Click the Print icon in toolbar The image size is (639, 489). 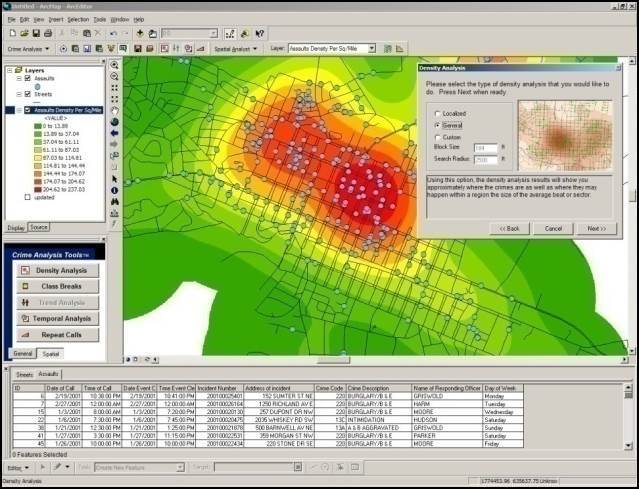pos(48,33)
